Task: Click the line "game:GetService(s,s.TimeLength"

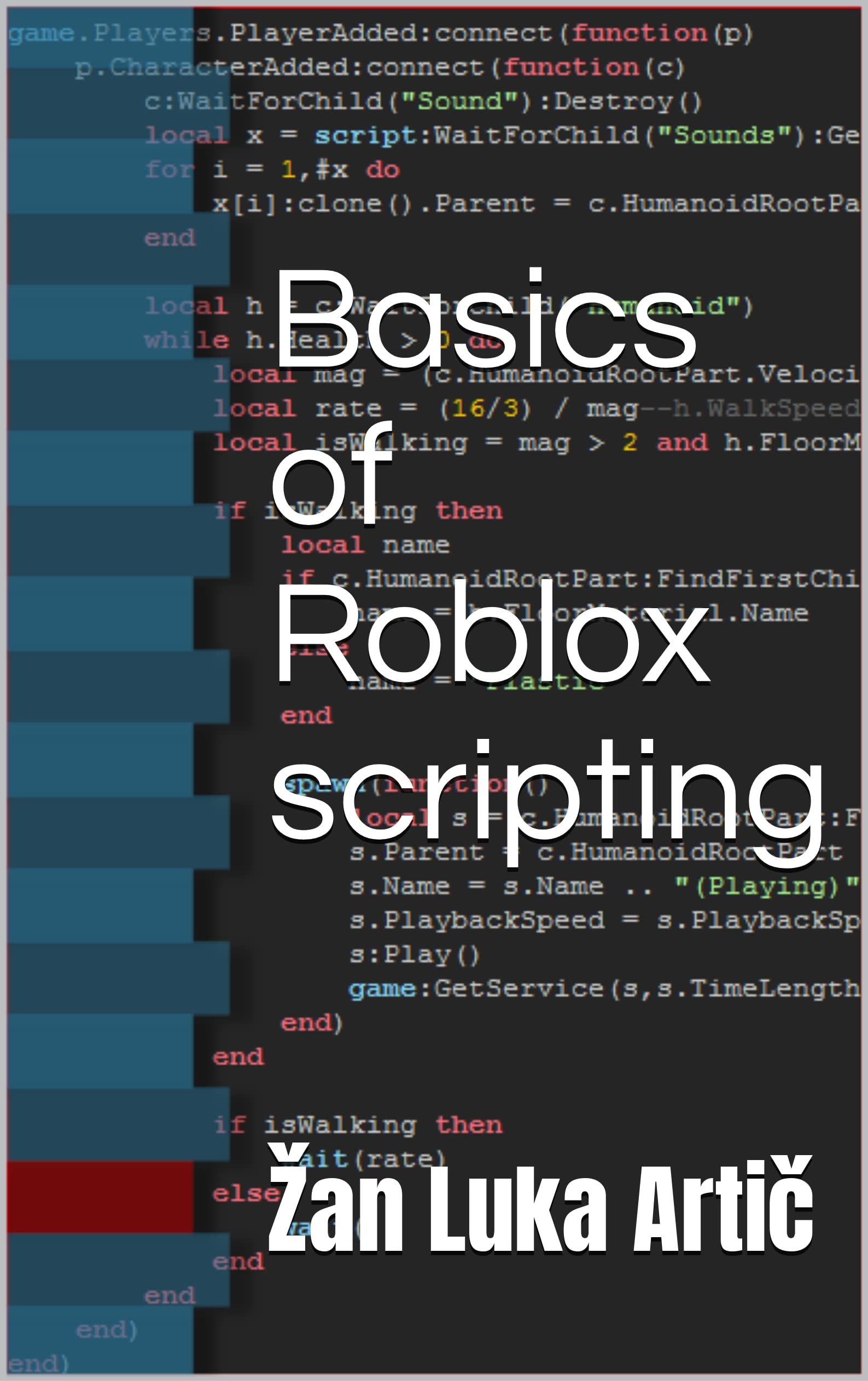Action: click(x=604, y=989)
